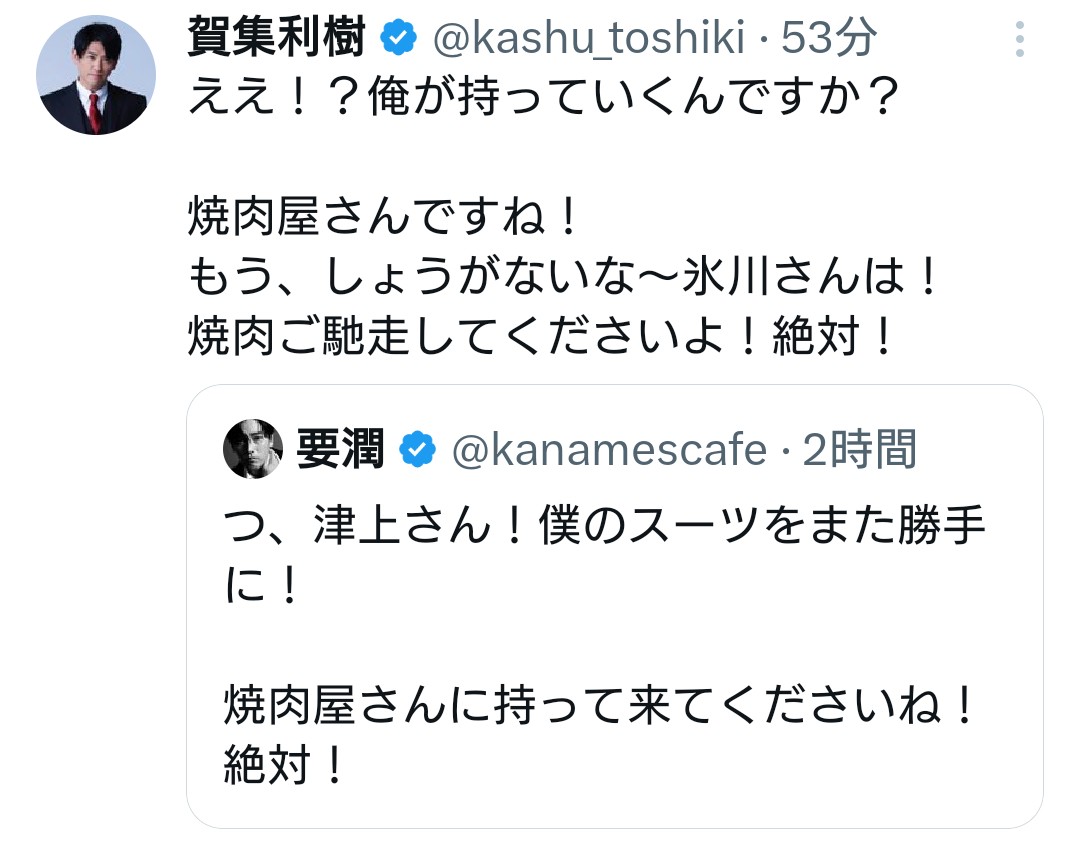Click quoted line 焼肉屋さんに持って来てくださいね！
The width and height of the screenshot is (1080, 851).
[x=598, y=707]
